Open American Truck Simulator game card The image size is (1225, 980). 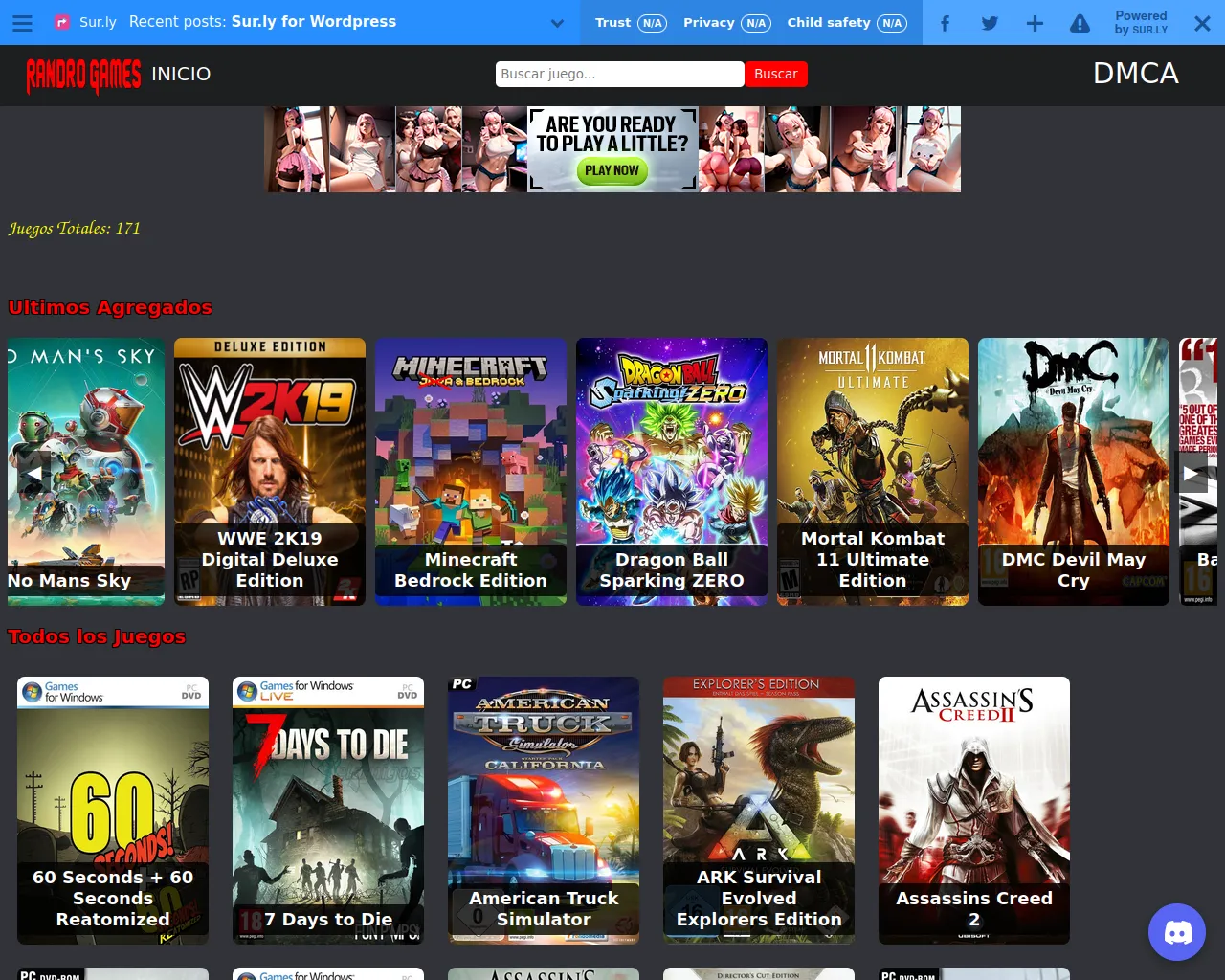(544, 811)
